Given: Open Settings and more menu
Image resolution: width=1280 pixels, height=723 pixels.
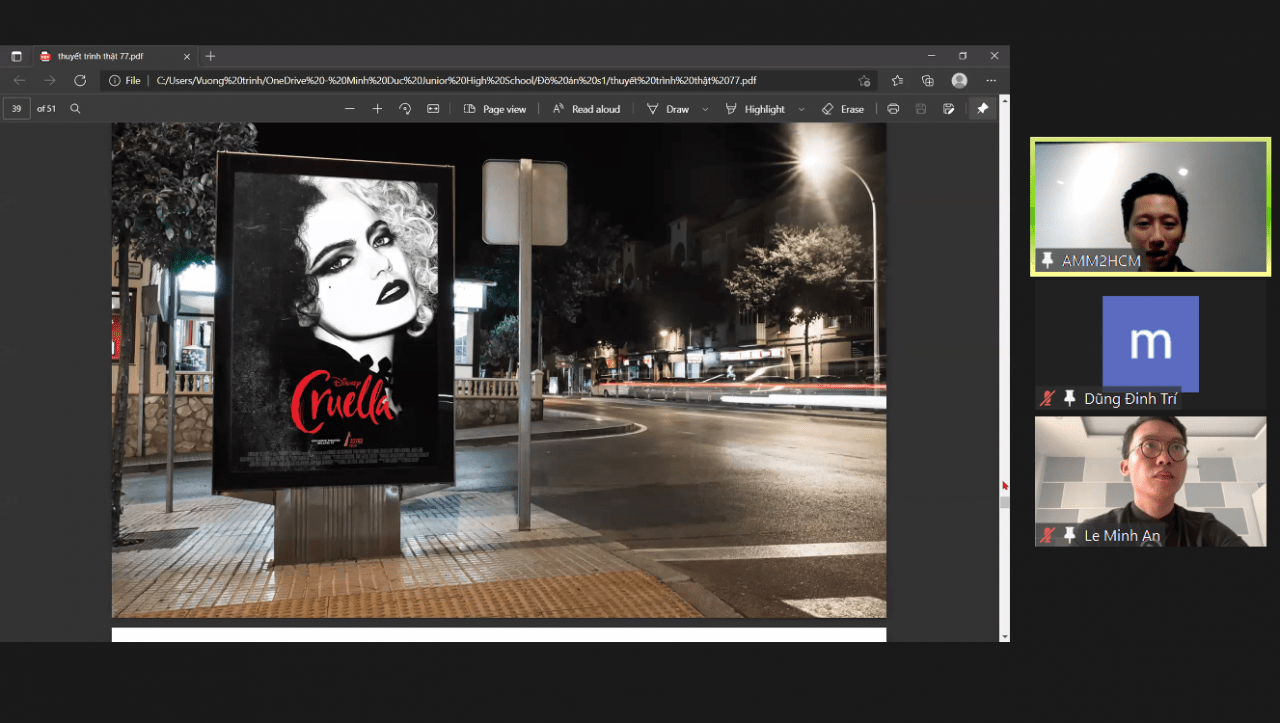Looking at the screenshot, I should 991,80.
